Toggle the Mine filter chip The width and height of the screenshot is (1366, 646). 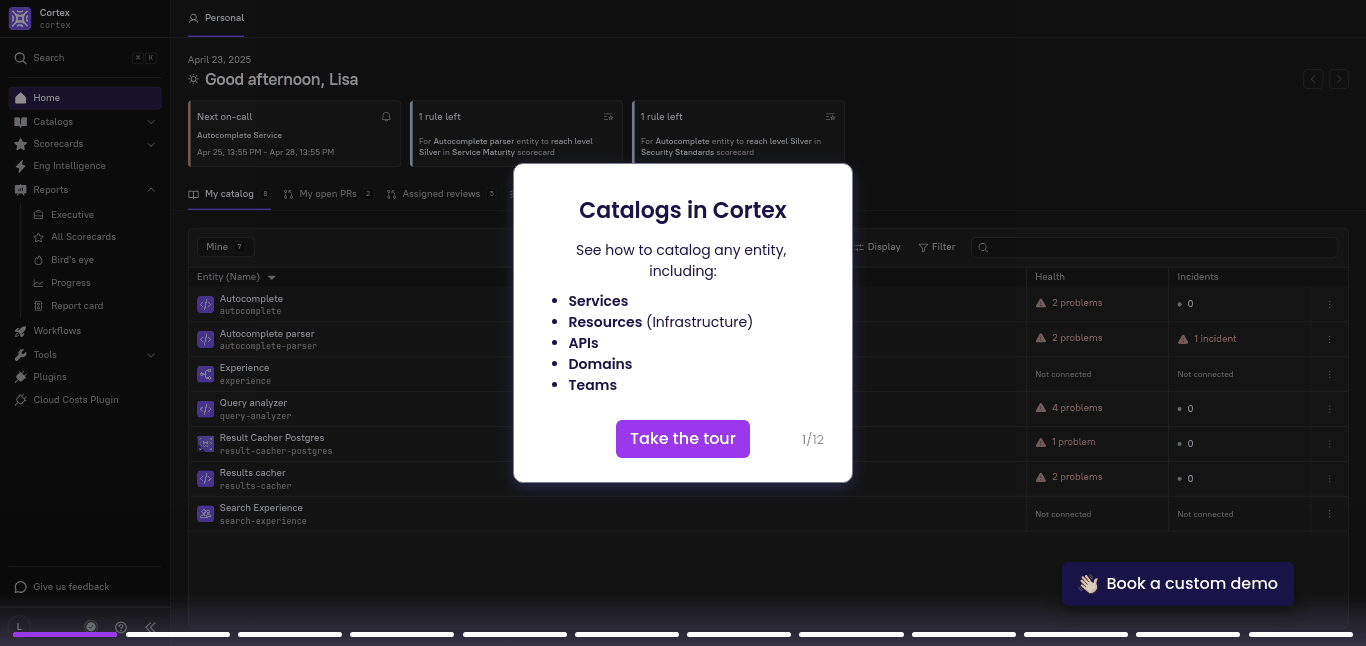point(225,247)
